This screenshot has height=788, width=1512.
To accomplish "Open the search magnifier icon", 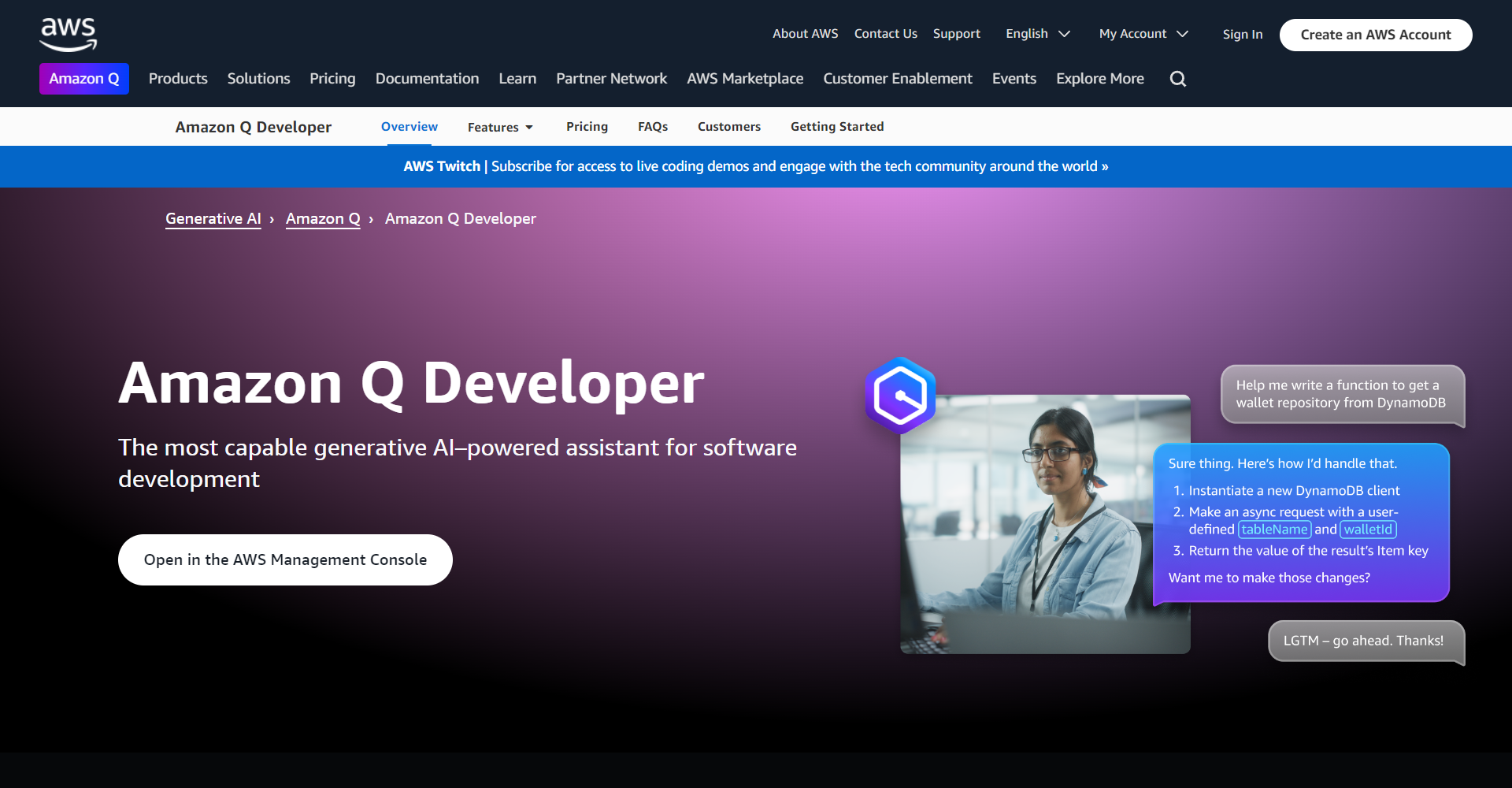I will tap(1177, 79).
